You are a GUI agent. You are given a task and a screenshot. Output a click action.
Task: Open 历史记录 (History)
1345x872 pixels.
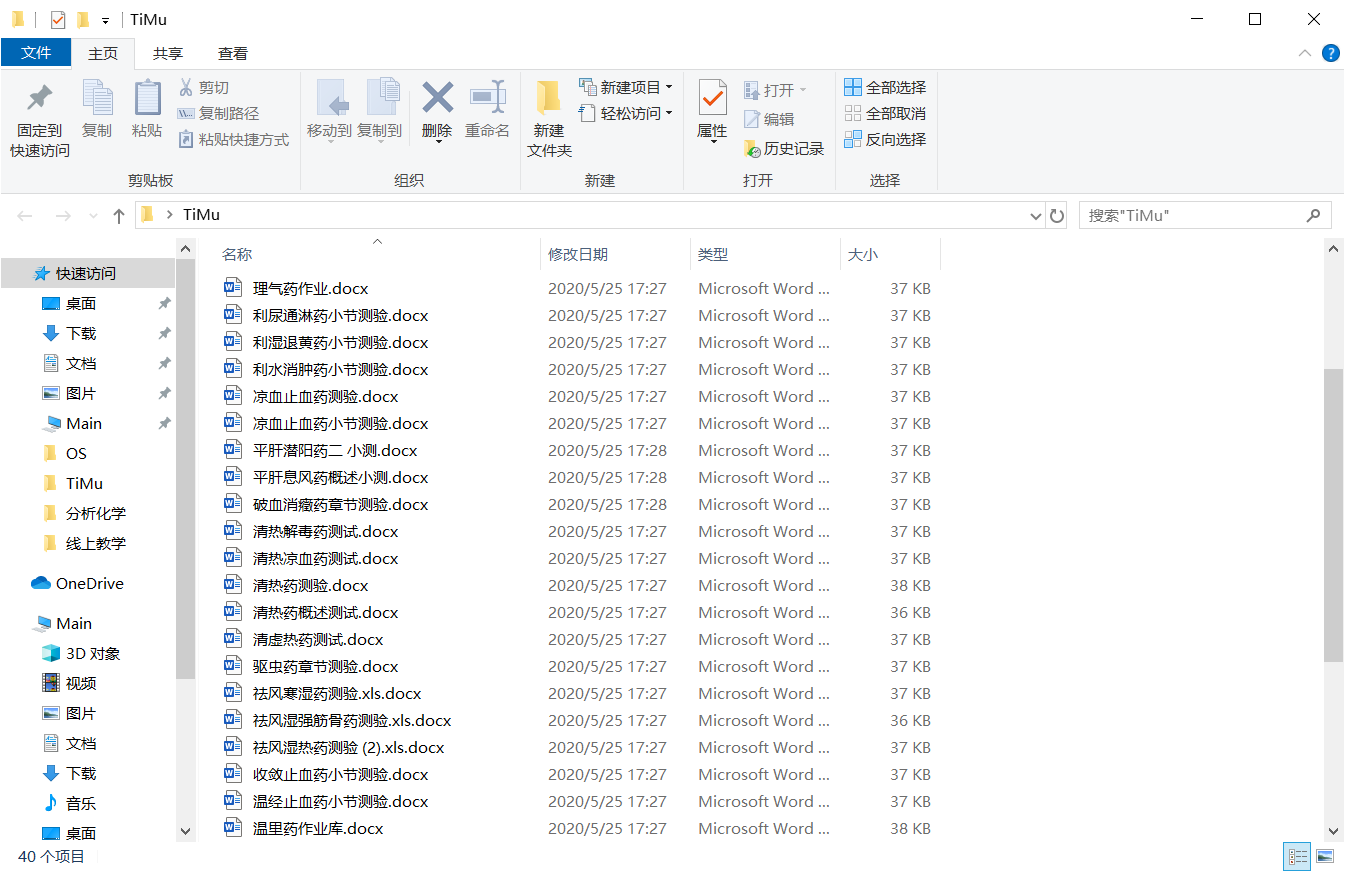[x=783, y=148]
